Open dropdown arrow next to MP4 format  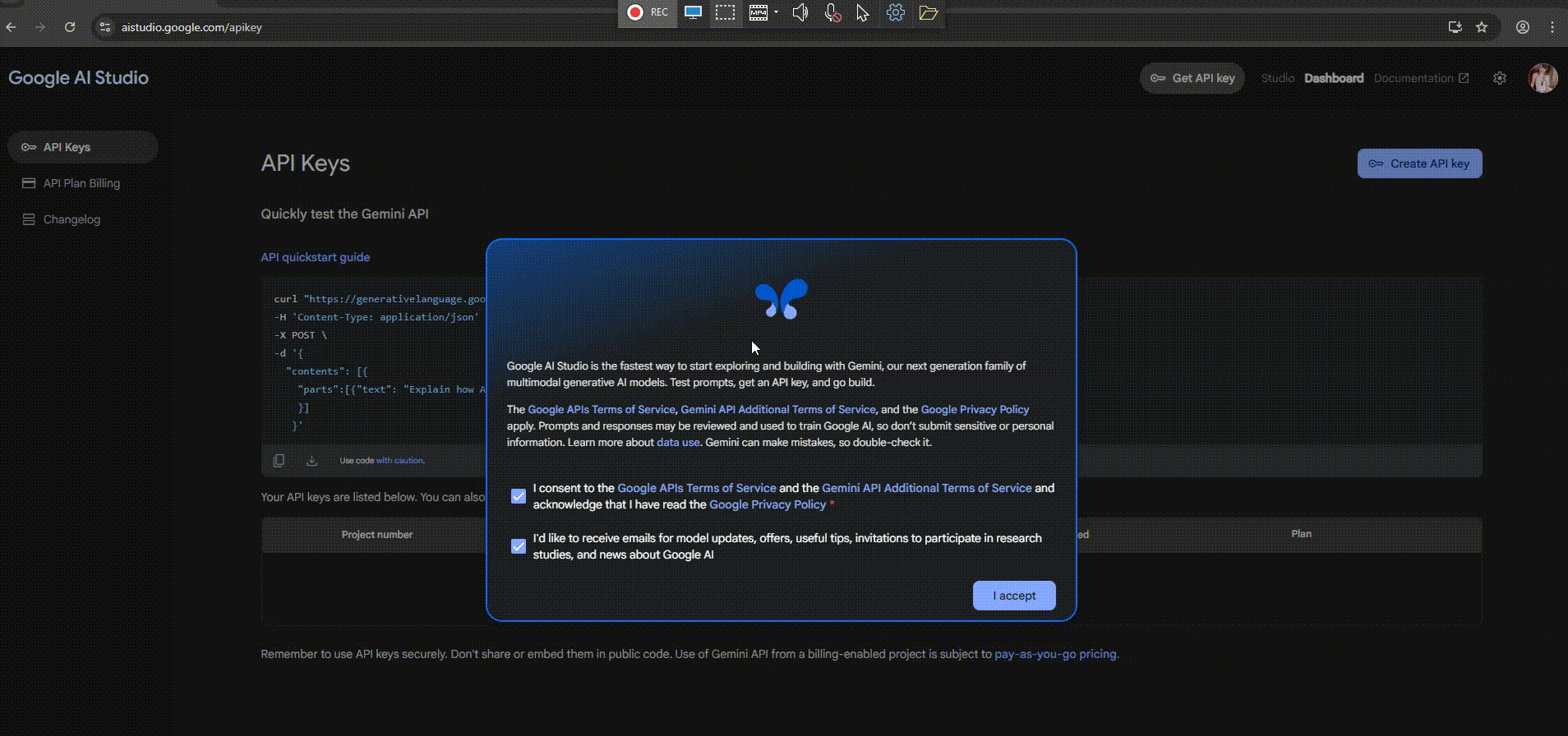click(776, 12)
